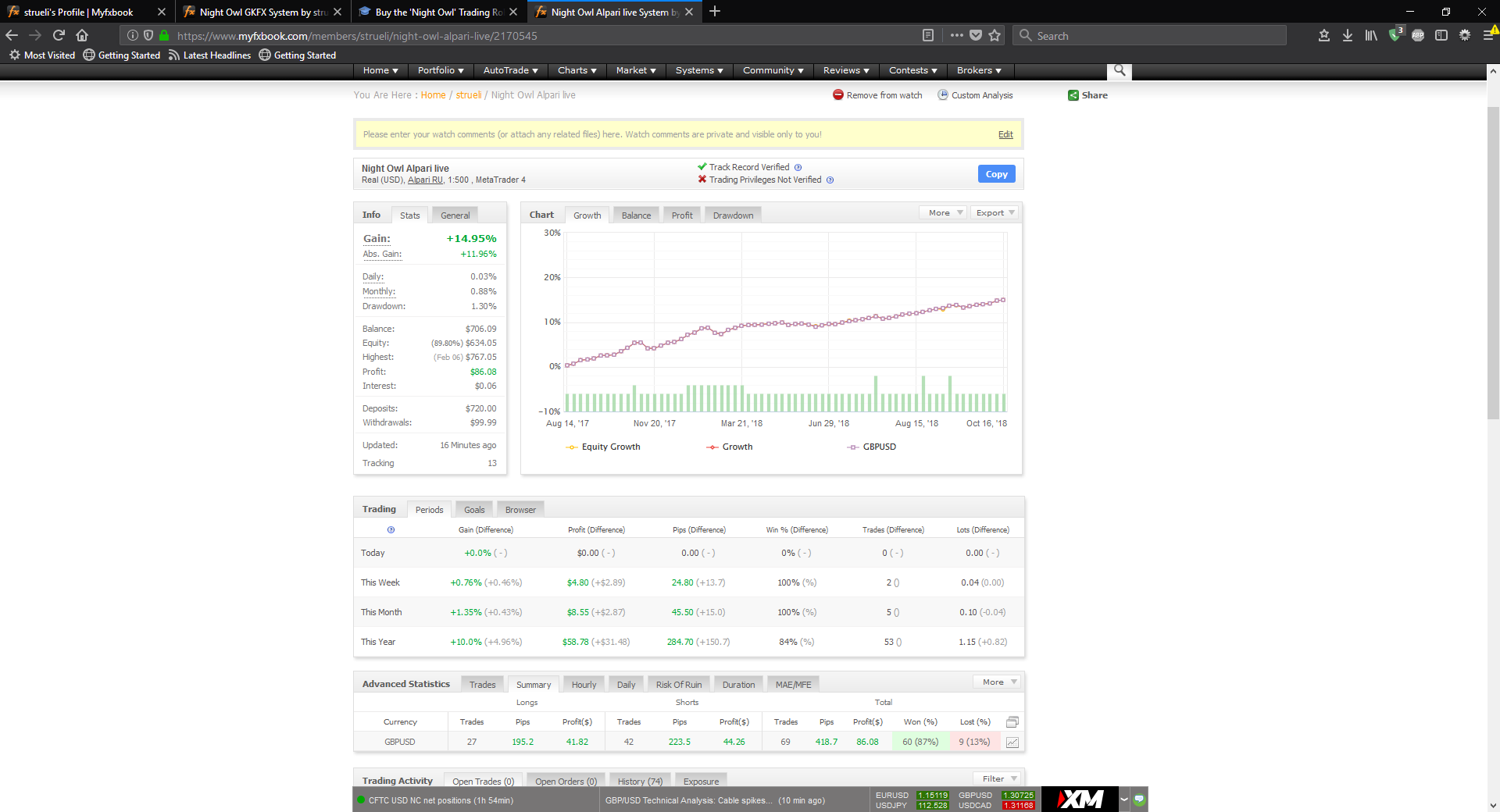Toggle sidebar icon in browser toolbar
This screenshot has height=812, width=1500.
tap(1441, 35)
